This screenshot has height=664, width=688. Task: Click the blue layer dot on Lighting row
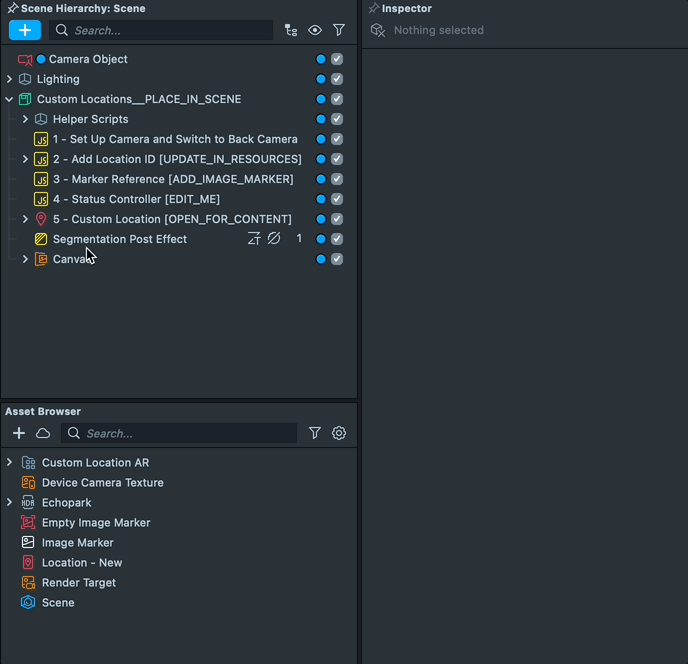click(321, 79)
